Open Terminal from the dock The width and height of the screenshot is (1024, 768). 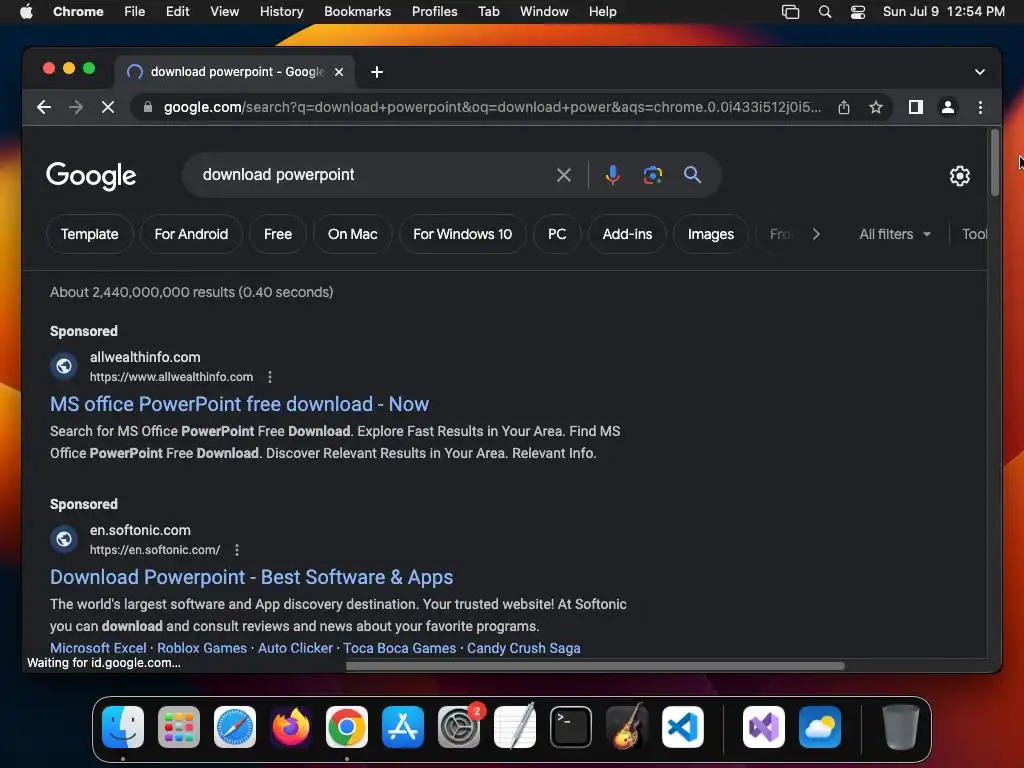[x=571, y=727]
